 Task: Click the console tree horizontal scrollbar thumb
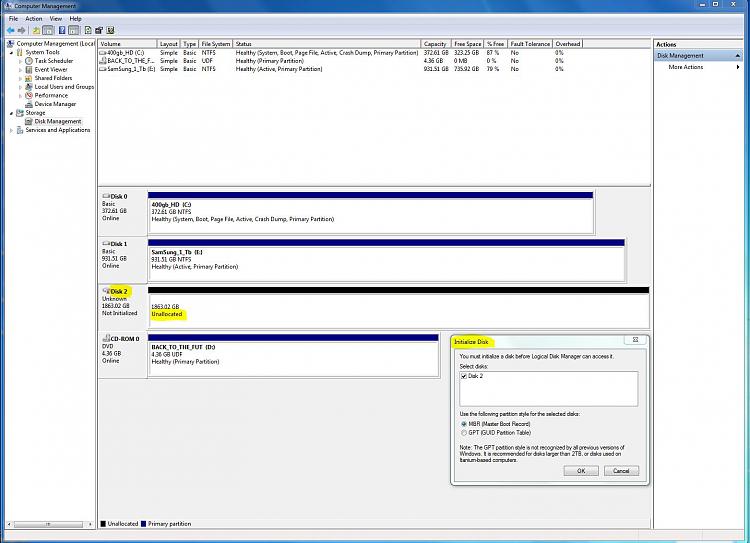tap(48, 524)
